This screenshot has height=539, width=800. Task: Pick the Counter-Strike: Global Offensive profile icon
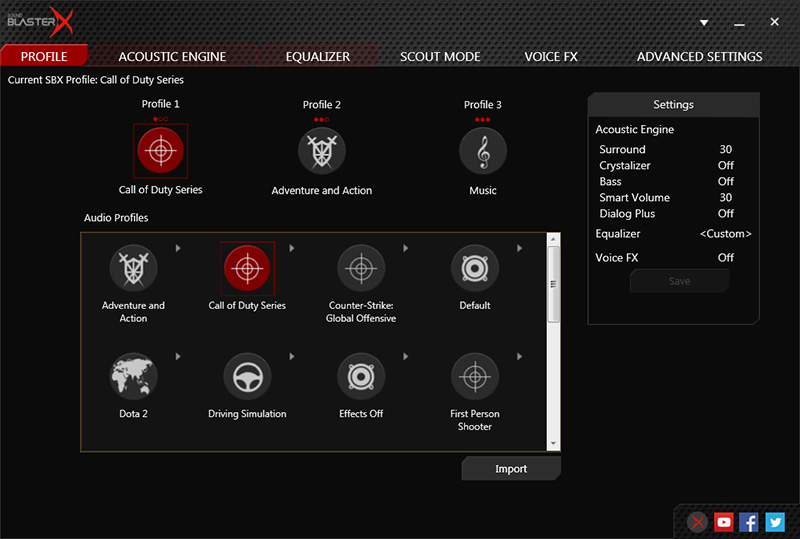361,268
